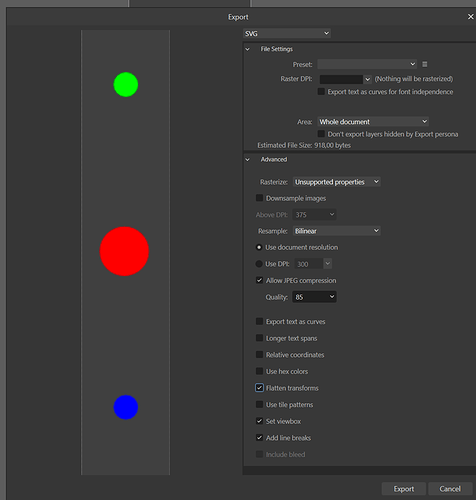Close the Export dialog
Viewport: 476px width, 500px height.
pyautogui.click(x=470, y=17)
